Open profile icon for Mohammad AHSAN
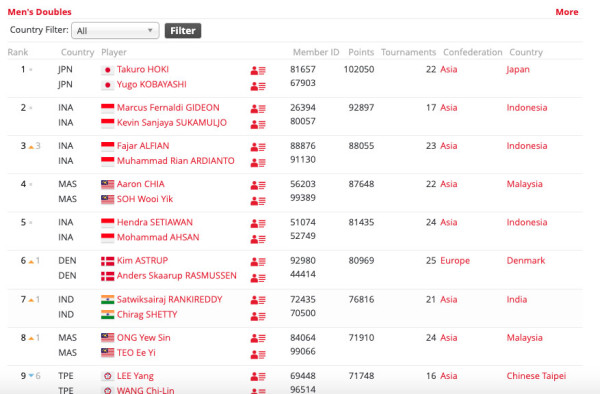 tap(258, 239)
